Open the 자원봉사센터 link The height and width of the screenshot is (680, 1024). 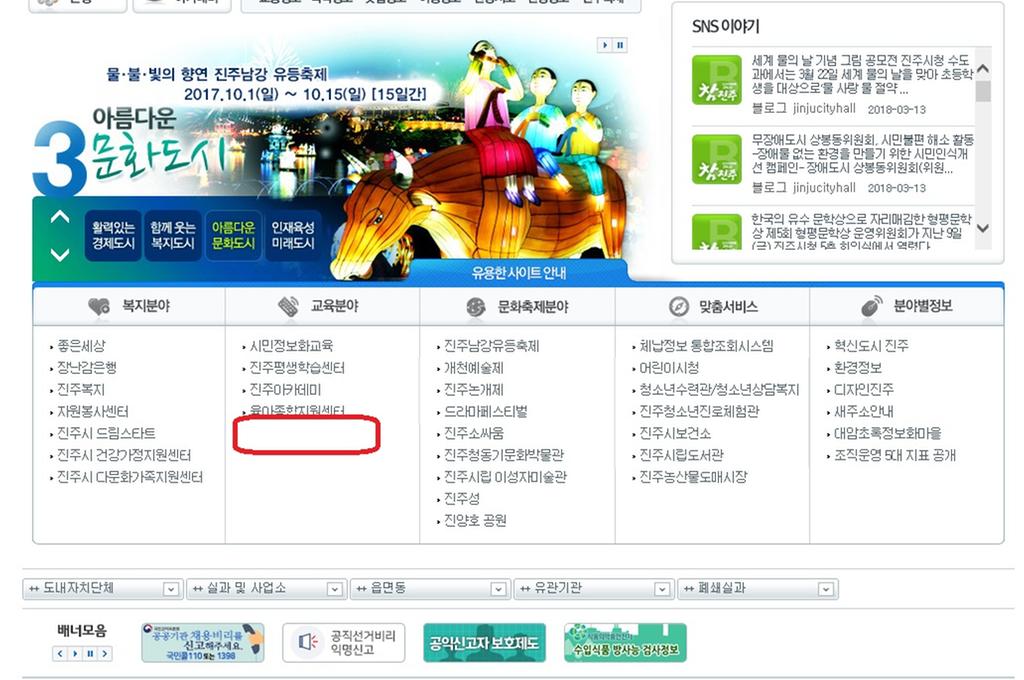tap(93, 412)
